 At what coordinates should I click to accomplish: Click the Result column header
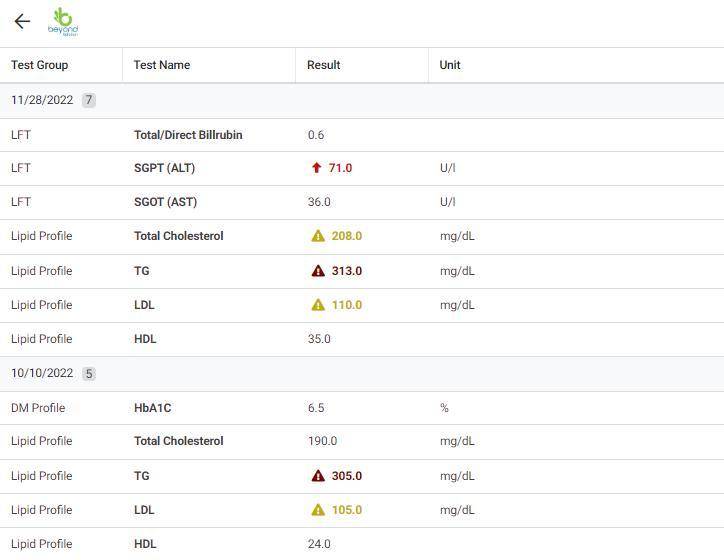[x=324, y=65]
